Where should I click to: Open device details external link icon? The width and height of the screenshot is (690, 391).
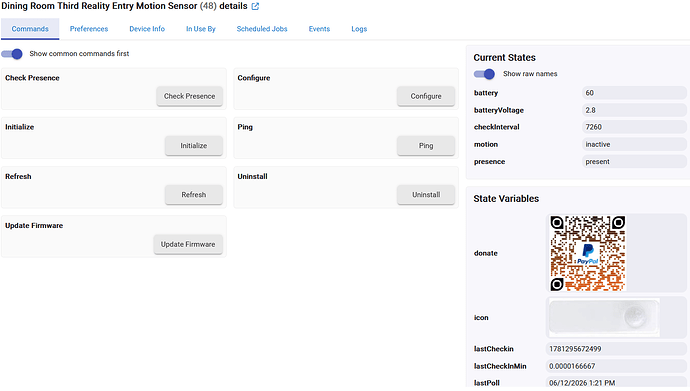pyautogui.click(x=255, y=6)
